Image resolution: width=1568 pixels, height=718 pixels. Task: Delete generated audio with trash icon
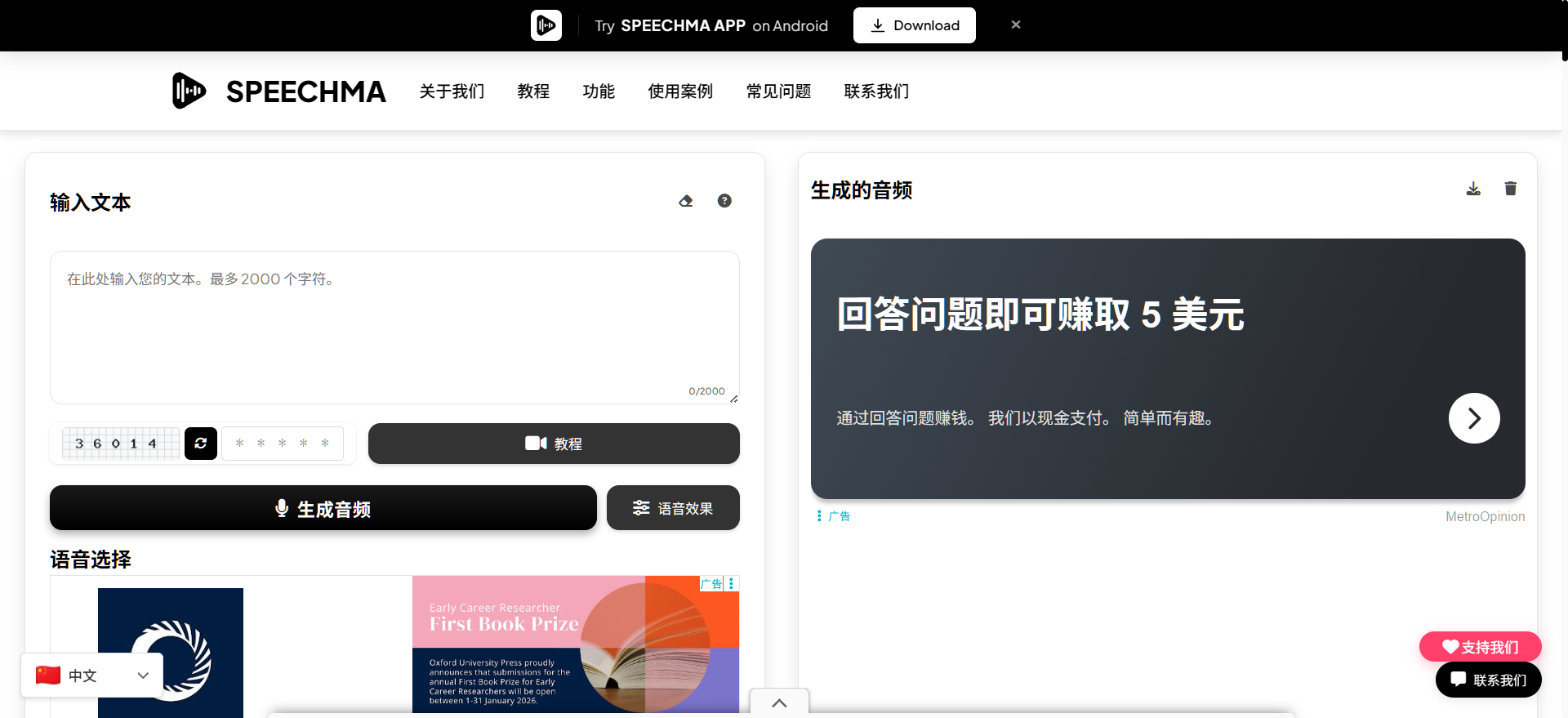[x=1511, y=190]
